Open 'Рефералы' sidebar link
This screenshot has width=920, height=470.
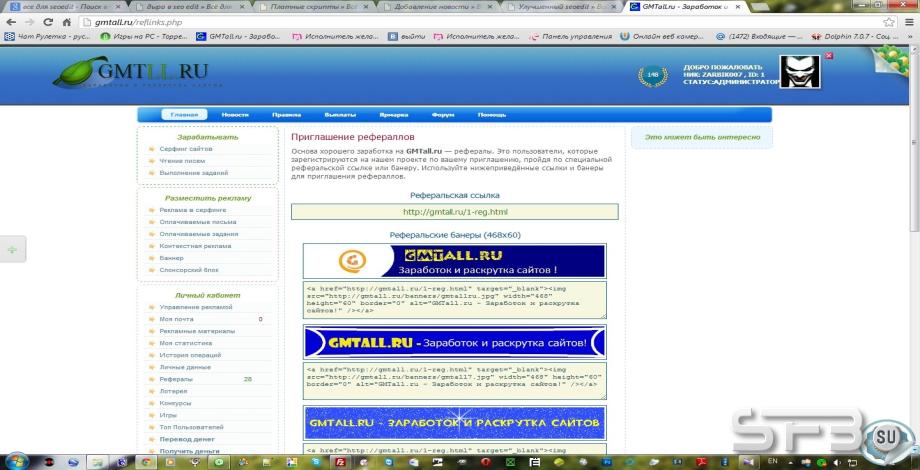[x=176, y=379]
